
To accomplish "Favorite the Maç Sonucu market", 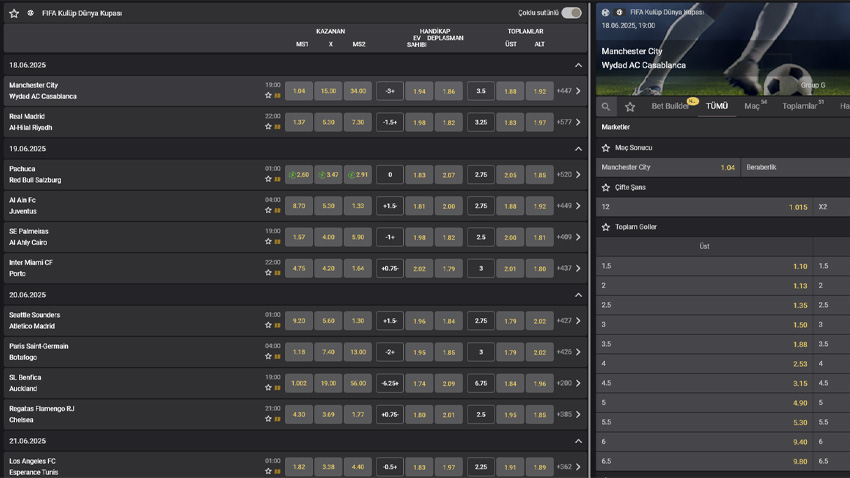I will pos(606,148).
